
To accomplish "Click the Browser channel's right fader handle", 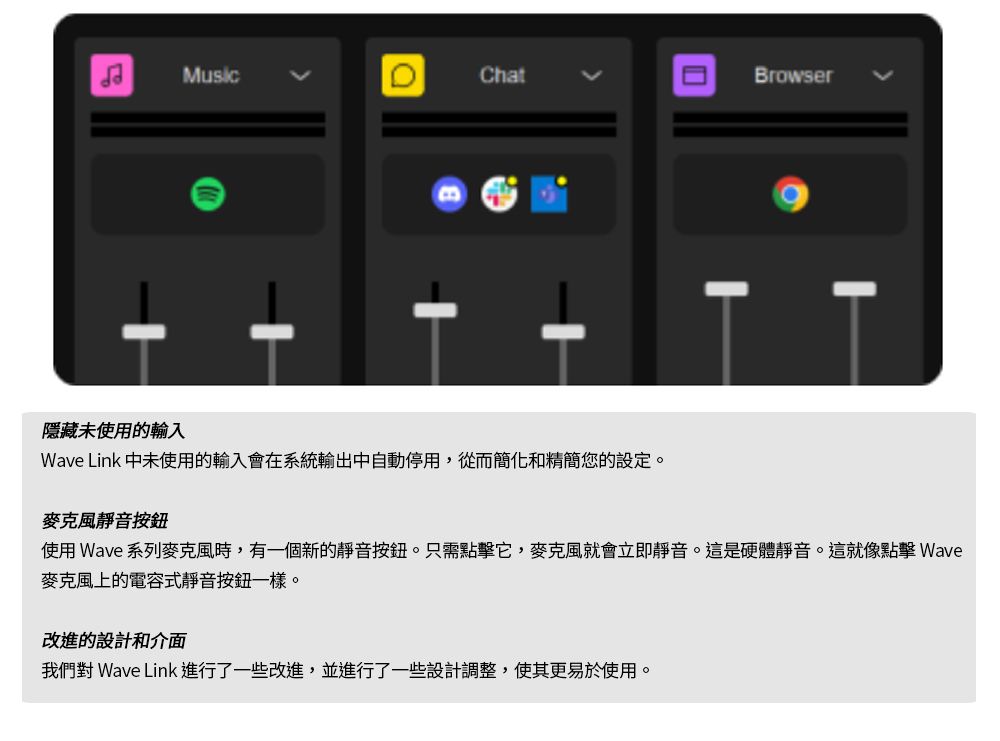I will point(855,289).
